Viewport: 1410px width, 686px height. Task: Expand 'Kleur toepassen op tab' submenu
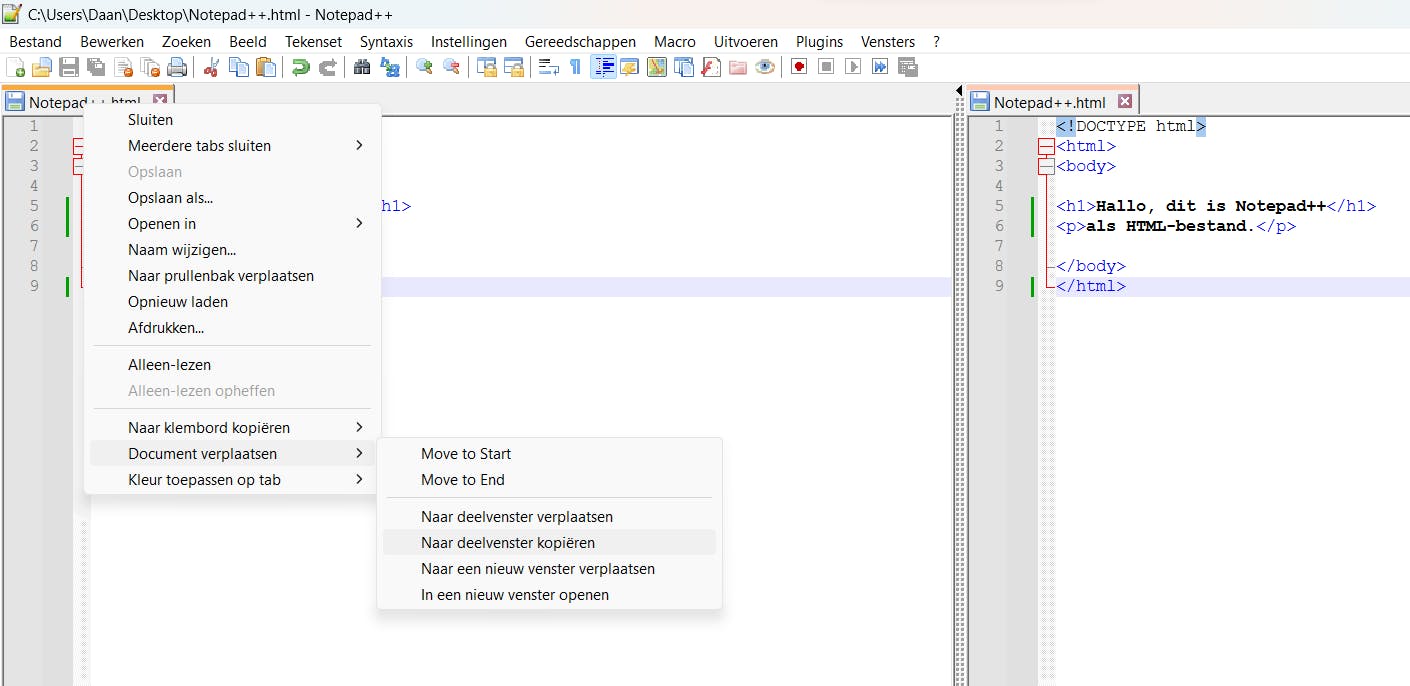click(204, 480)
